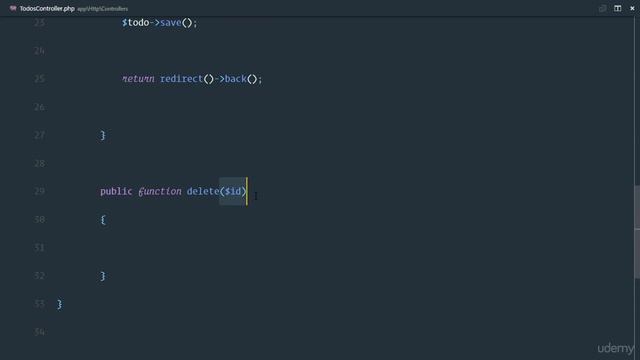Click line number 34 in gutter

(x=39, y=332)
